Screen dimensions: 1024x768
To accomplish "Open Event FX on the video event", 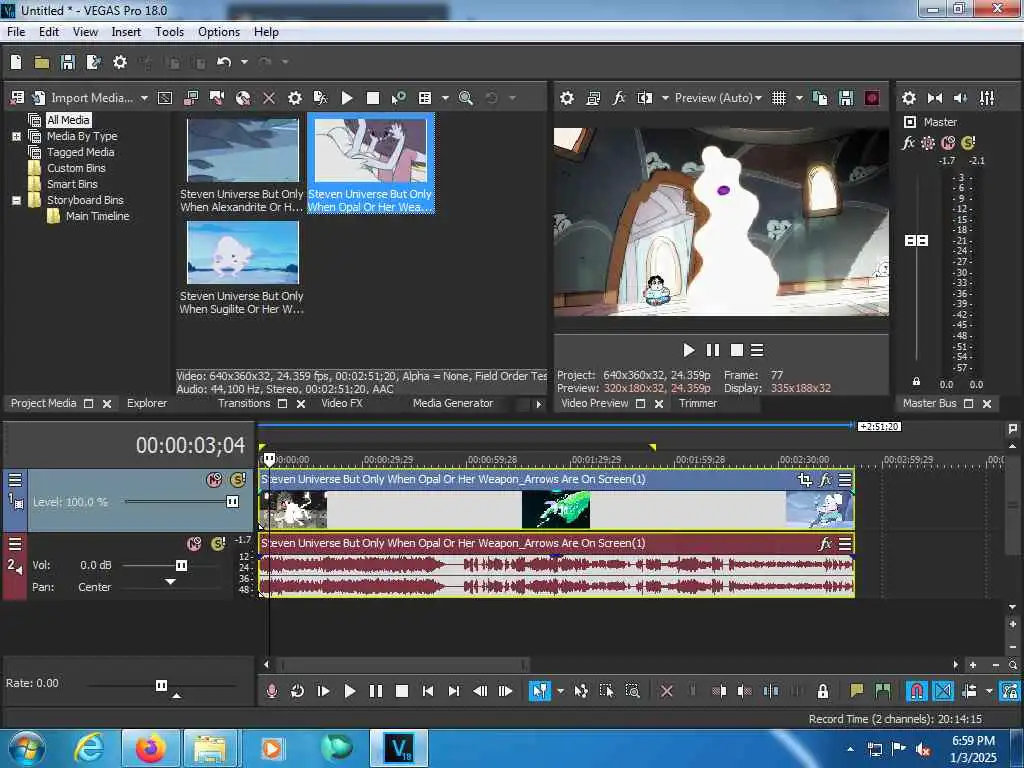I will (825, 480).
